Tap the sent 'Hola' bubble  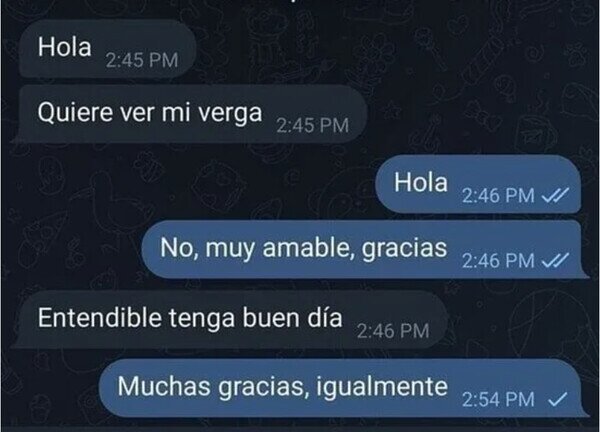(478, 184)
